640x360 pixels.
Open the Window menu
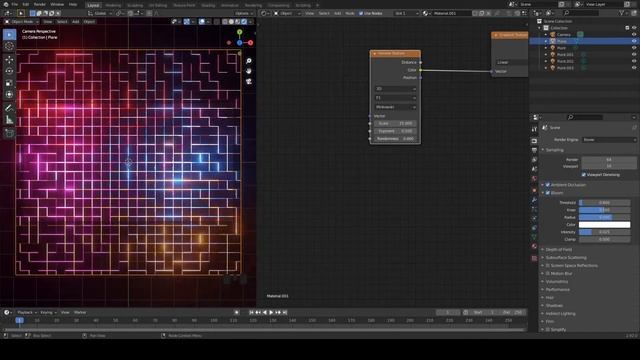pyautogui.click(x=57, y=4)
